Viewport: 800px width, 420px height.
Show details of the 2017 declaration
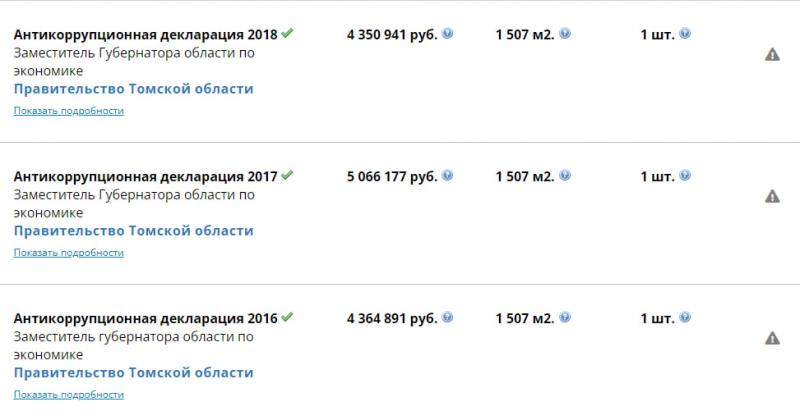(69, 253)
